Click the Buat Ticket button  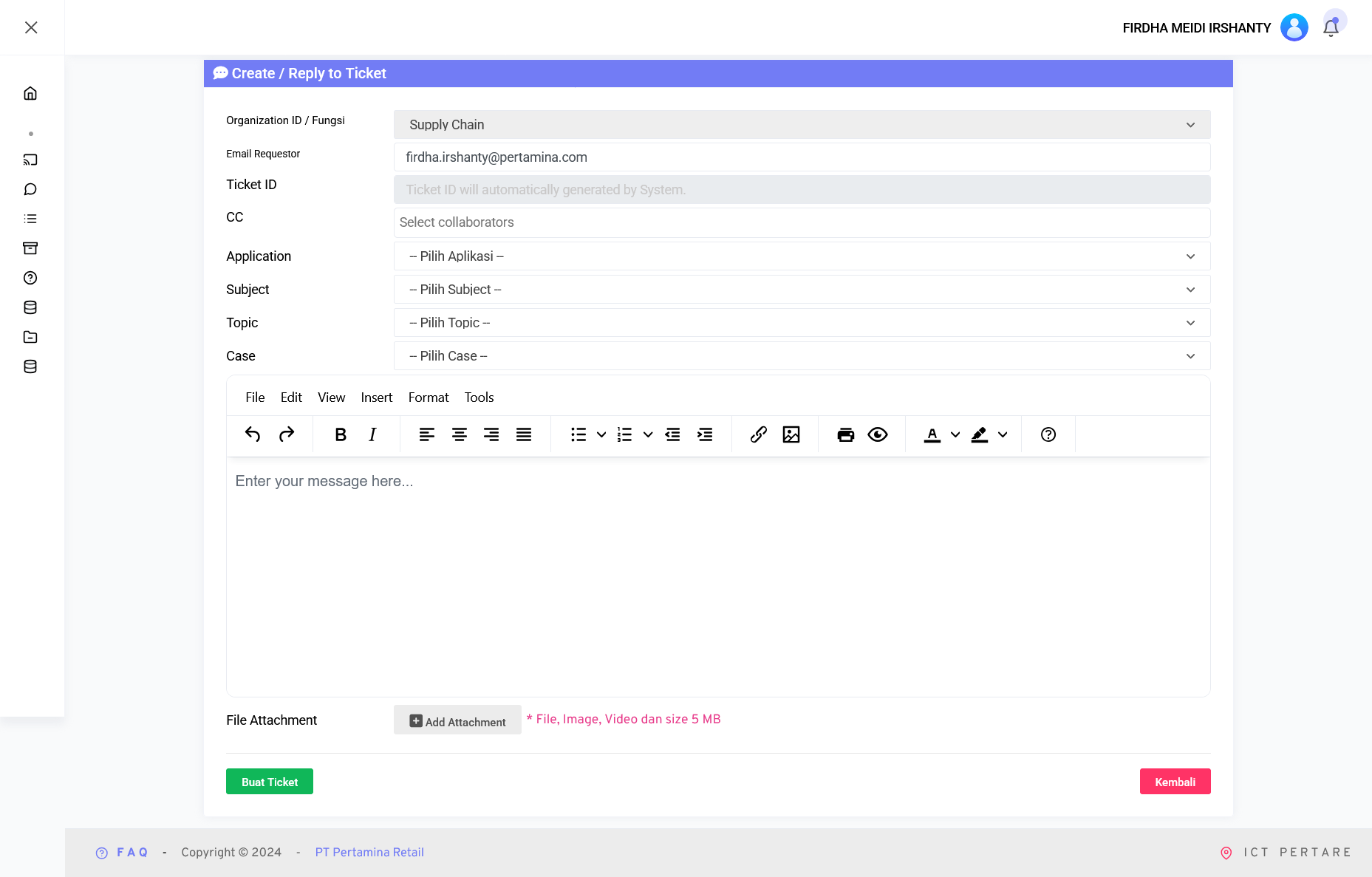coord(270,782)
